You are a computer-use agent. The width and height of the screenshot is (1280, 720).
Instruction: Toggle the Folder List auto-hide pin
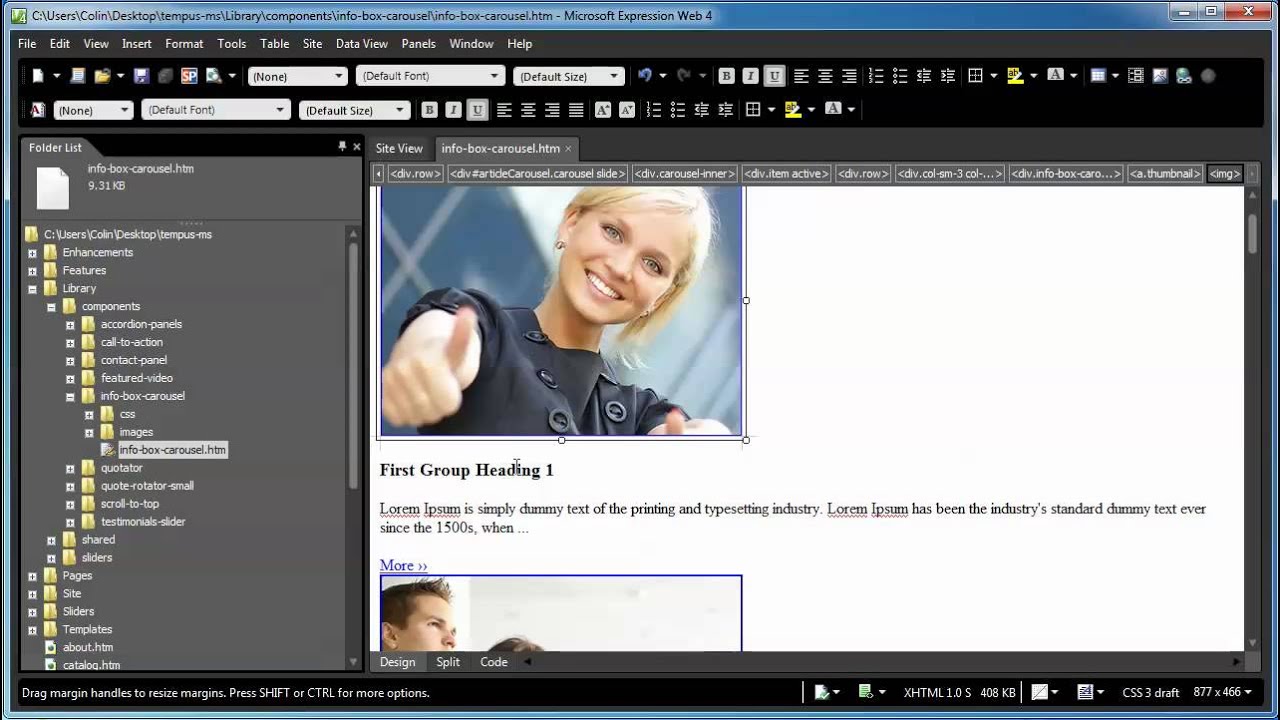(342, 147)
